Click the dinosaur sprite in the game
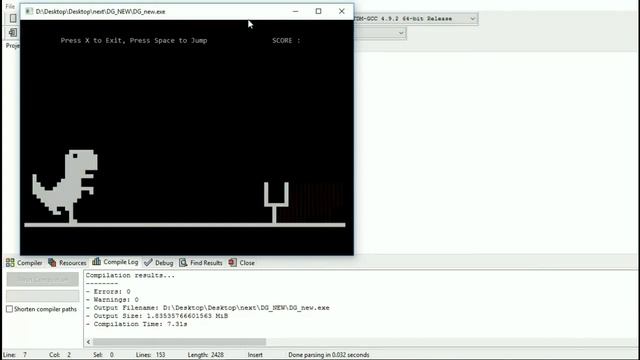Screen dimensions: 640x360 click(x=65, y=187)
